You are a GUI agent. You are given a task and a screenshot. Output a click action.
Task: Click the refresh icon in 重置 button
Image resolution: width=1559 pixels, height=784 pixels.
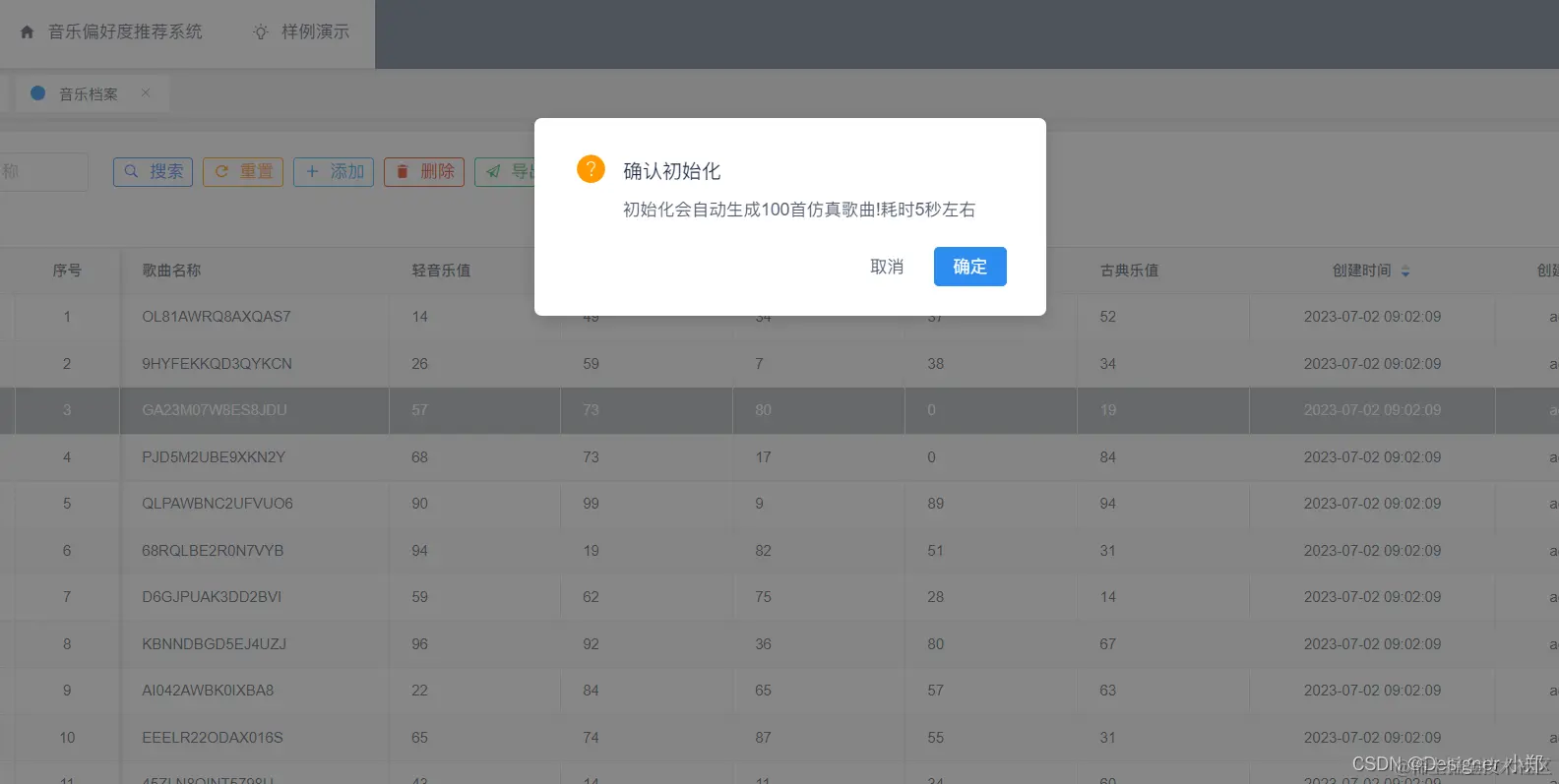pyautogui.click(x=221, y=171)
